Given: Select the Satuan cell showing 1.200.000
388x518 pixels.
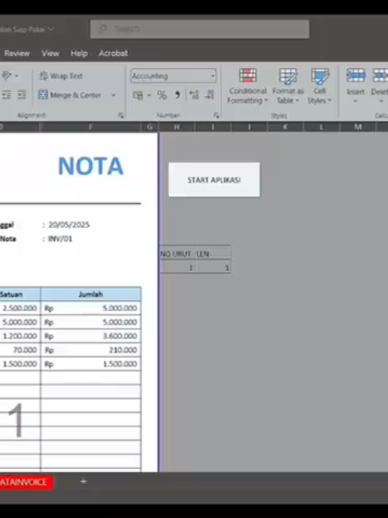Looking at the screenshot, I should tap(20, 336).
